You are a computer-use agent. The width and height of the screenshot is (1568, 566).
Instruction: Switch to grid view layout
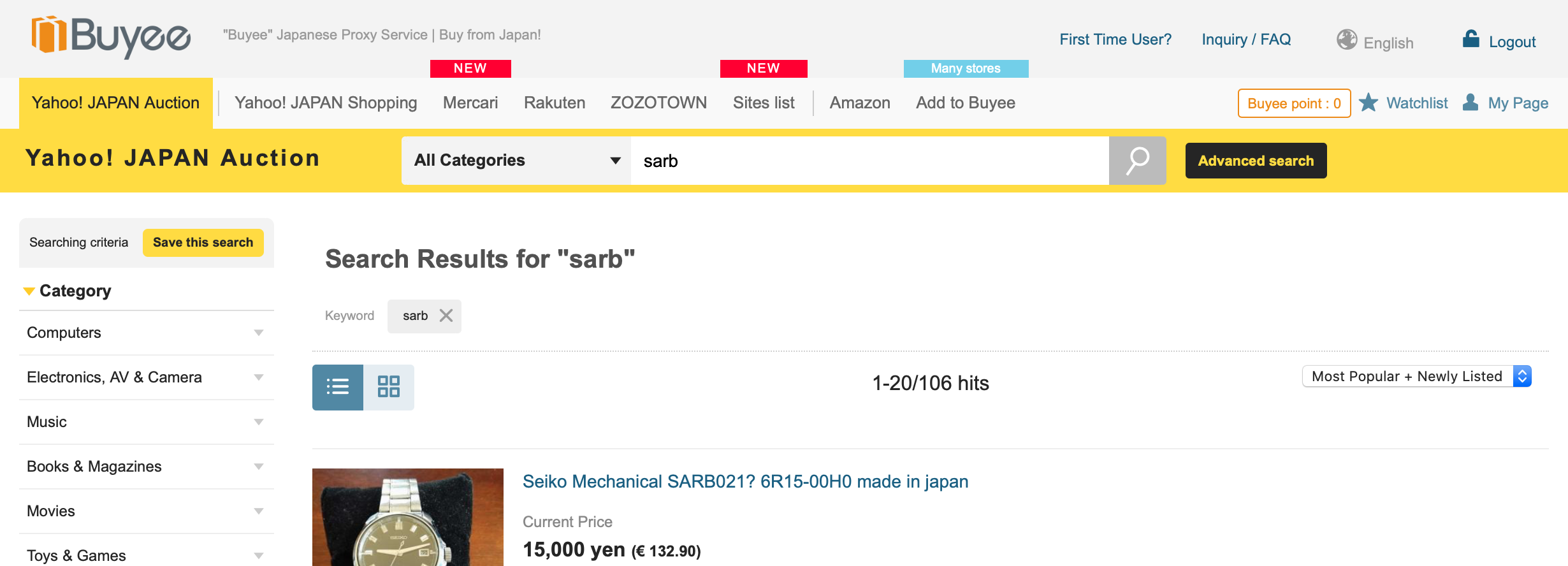389,387
